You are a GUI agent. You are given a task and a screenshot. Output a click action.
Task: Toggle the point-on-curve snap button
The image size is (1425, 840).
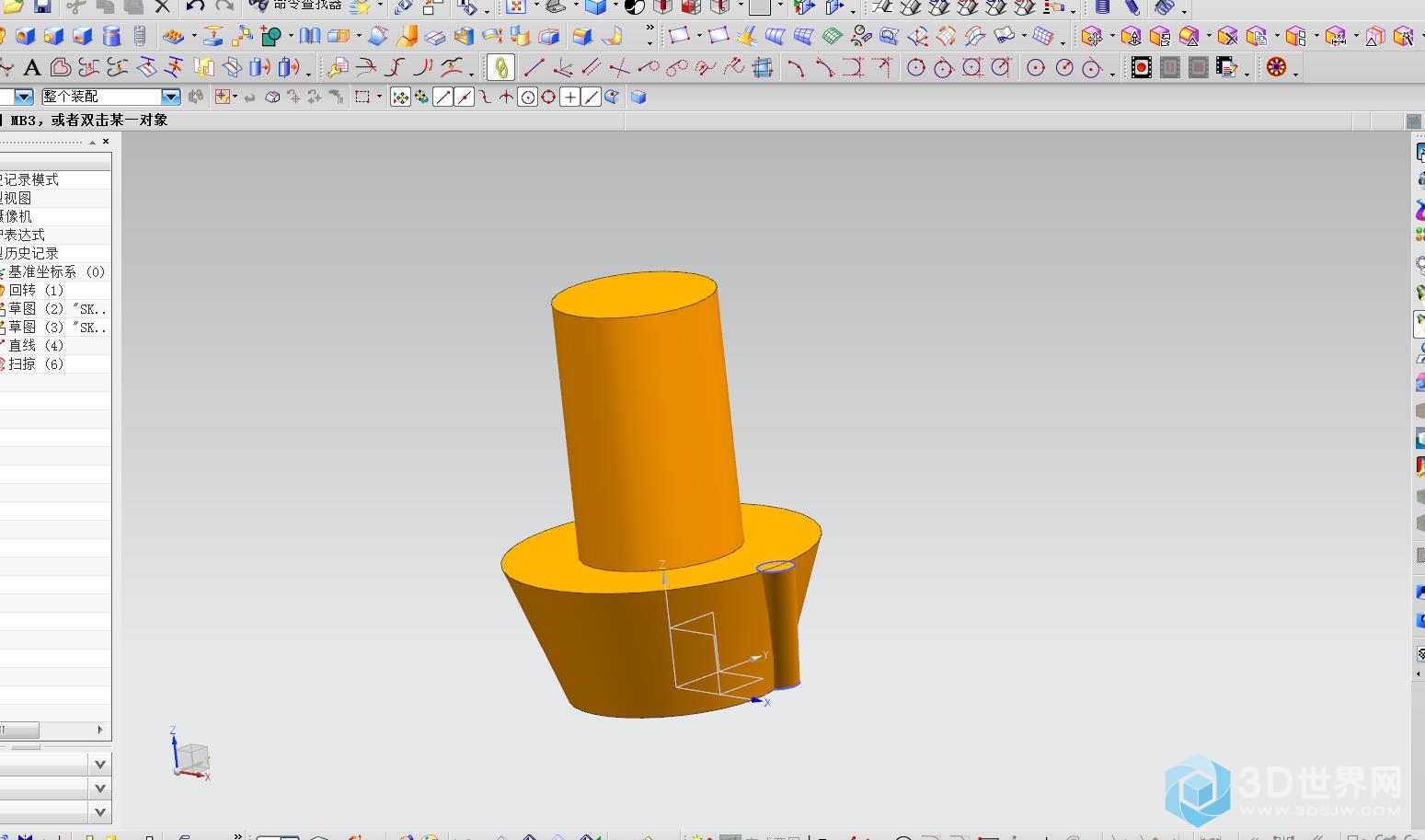[x=592, y=97]
